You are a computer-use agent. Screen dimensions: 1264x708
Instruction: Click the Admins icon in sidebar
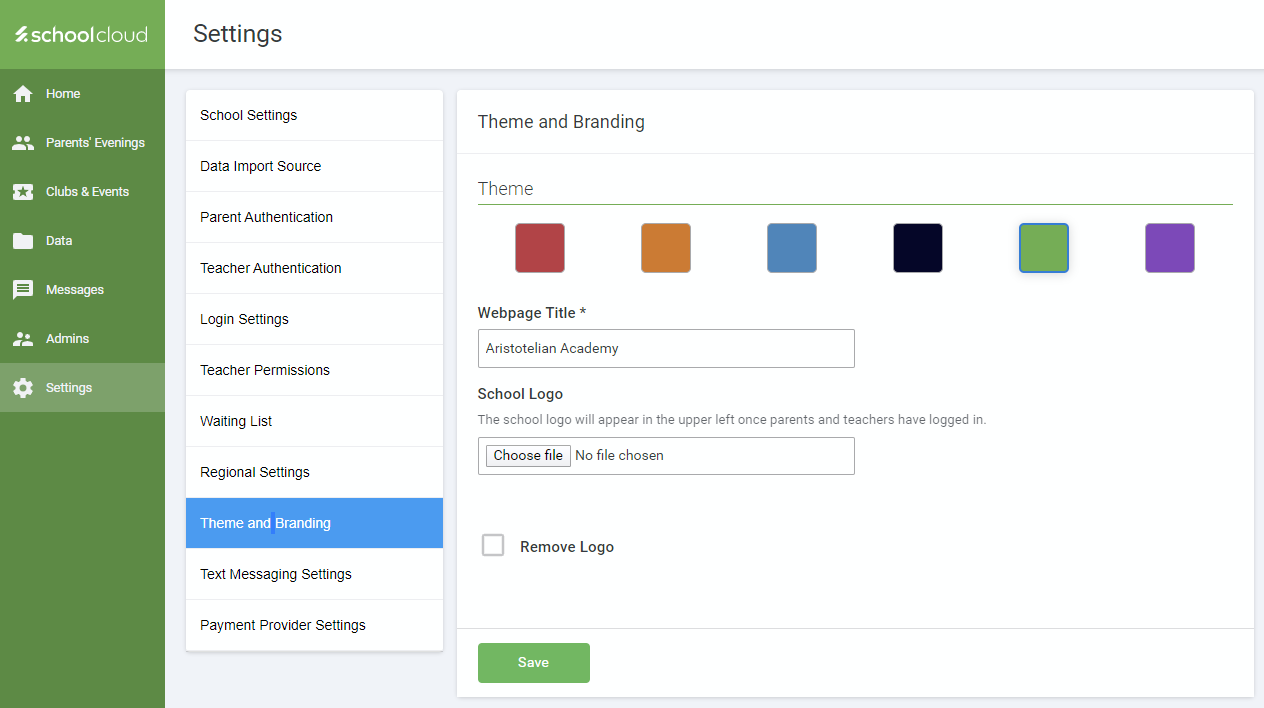(23, 339)
